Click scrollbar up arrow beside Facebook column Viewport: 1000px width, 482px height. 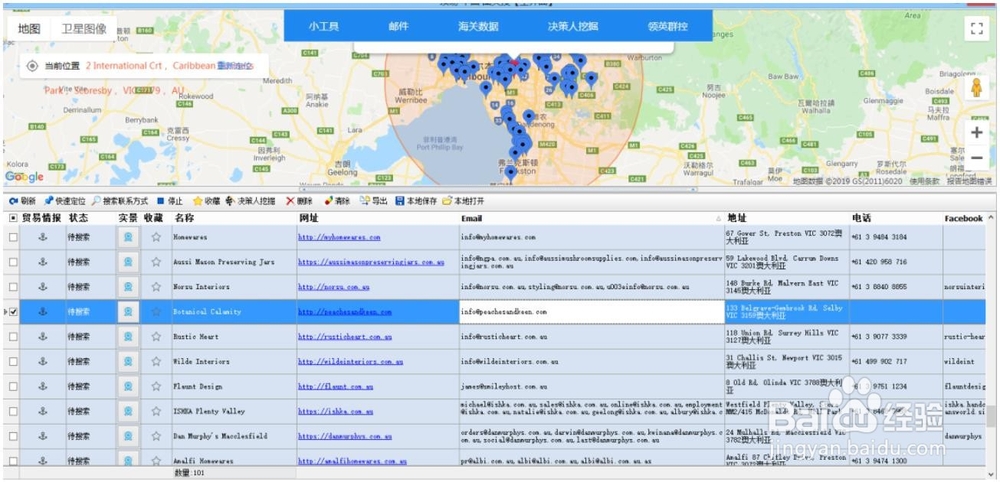[x=990, y=218]
